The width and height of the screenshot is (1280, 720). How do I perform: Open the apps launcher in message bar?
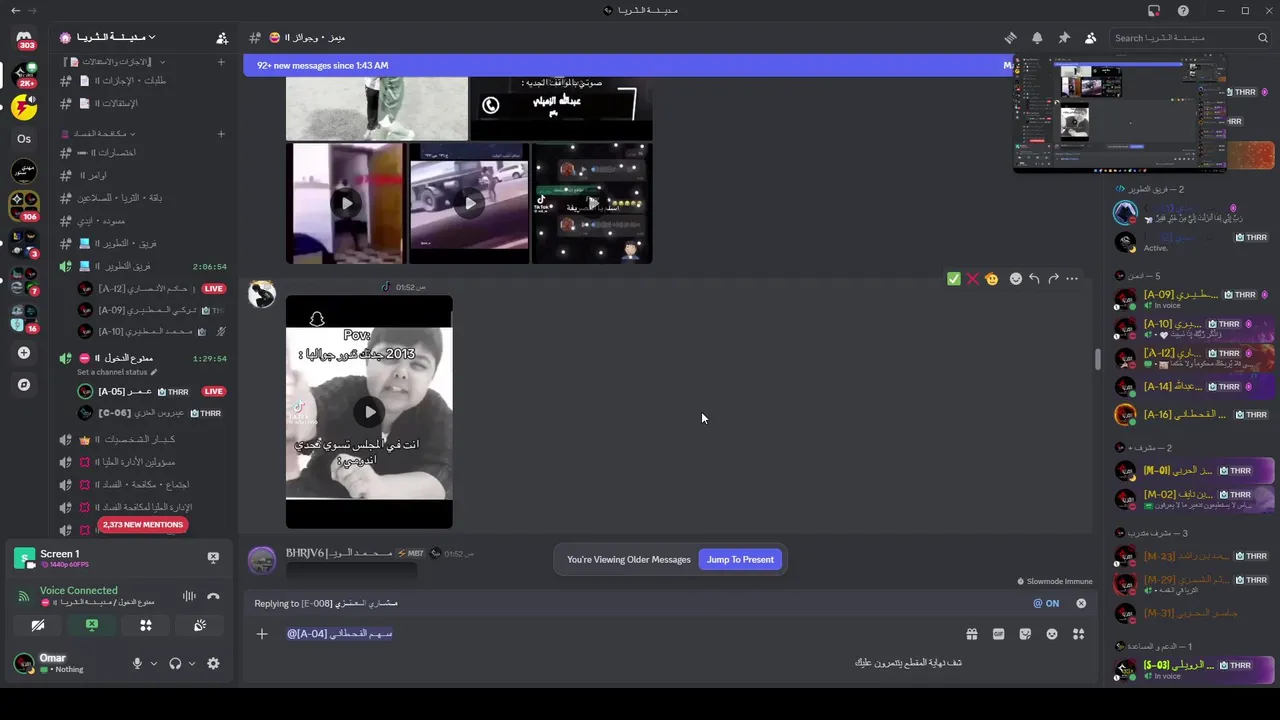click(1078, 634)
